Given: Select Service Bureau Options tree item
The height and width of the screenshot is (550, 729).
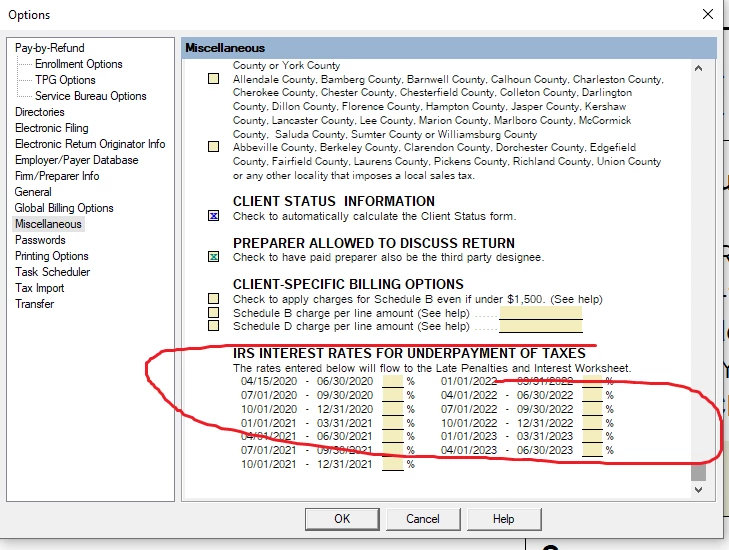Looking at the screenshot, I should click(91, 96).
